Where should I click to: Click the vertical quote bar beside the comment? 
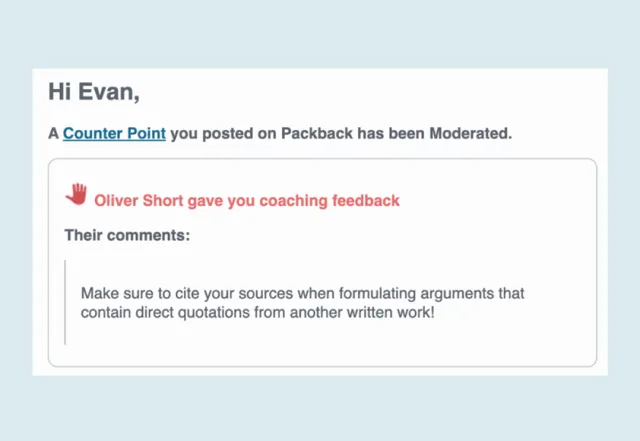point(65,302)
